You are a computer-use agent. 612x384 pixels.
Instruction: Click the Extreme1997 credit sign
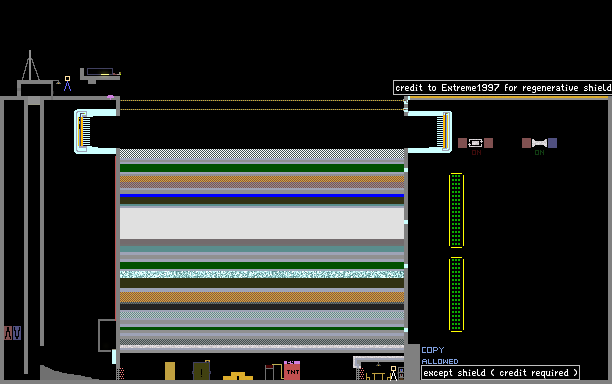coord(502,88)
